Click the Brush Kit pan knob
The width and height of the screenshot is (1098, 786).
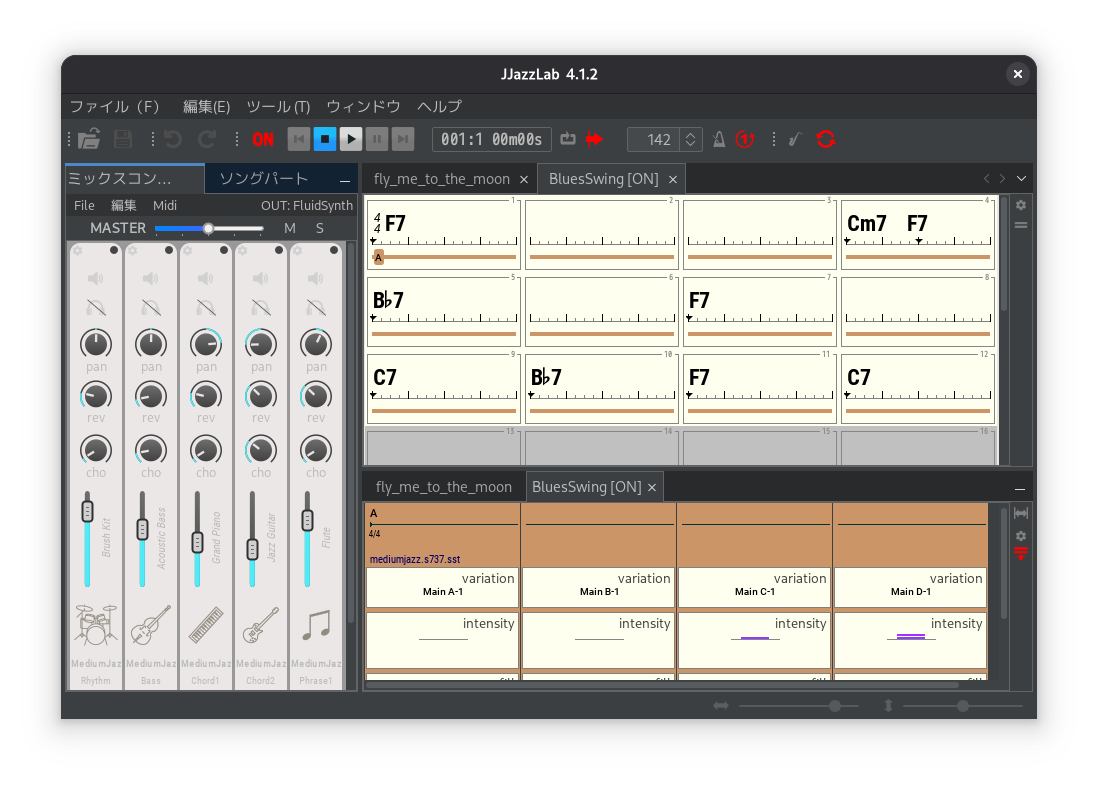tap(96, 344)
